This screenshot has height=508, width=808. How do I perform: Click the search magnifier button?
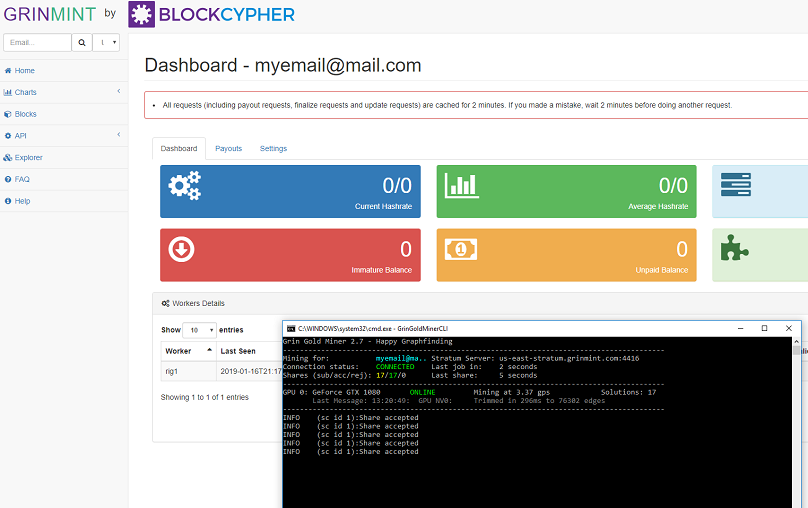[x=82, y=43]
